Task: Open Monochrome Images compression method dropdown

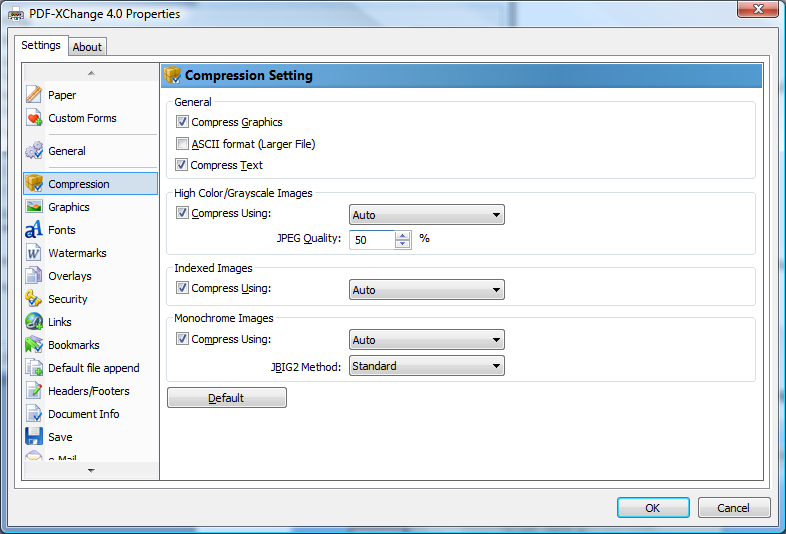Action: point(427,340)
